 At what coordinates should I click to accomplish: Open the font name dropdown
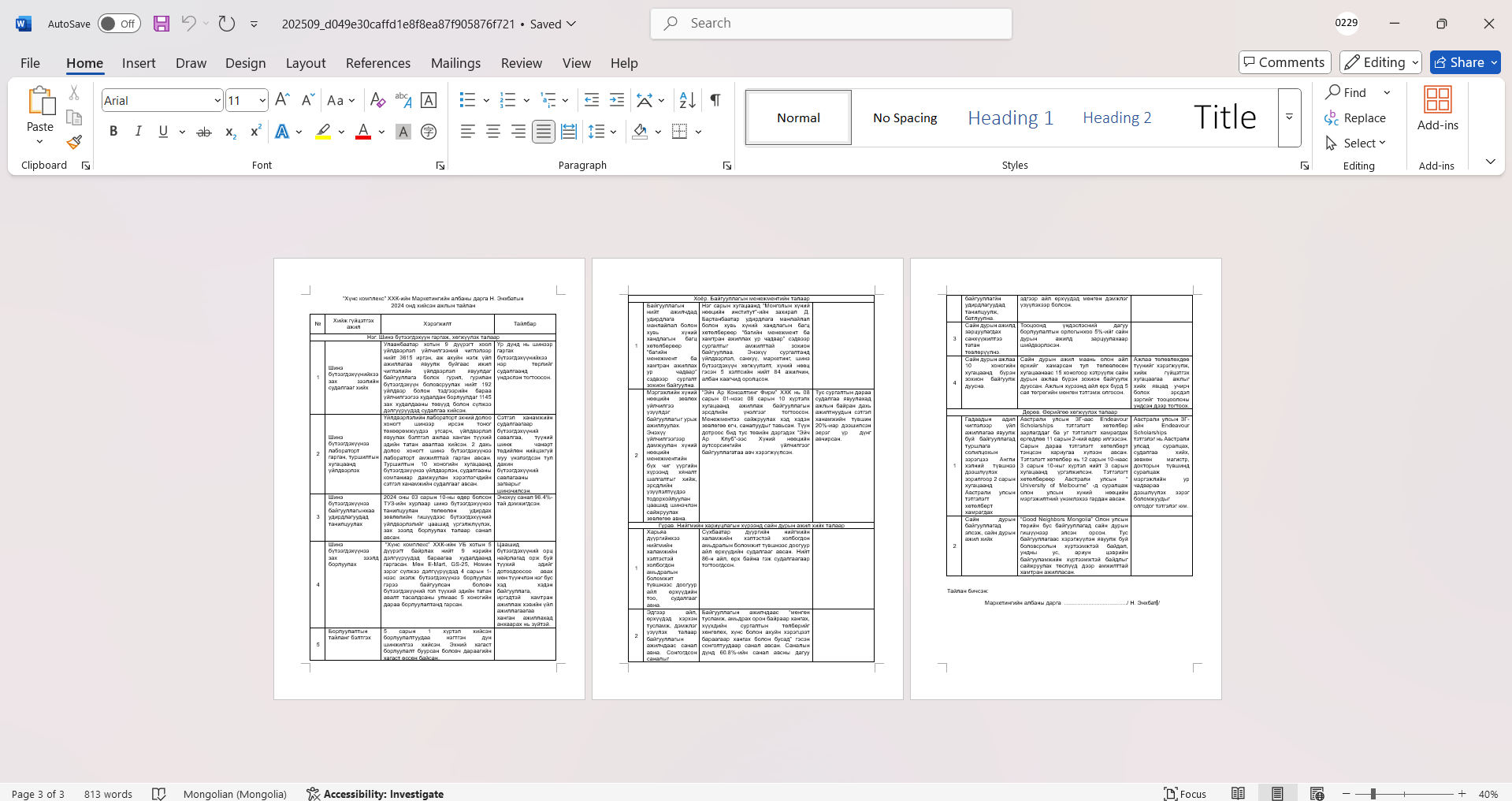pos(217,100)
